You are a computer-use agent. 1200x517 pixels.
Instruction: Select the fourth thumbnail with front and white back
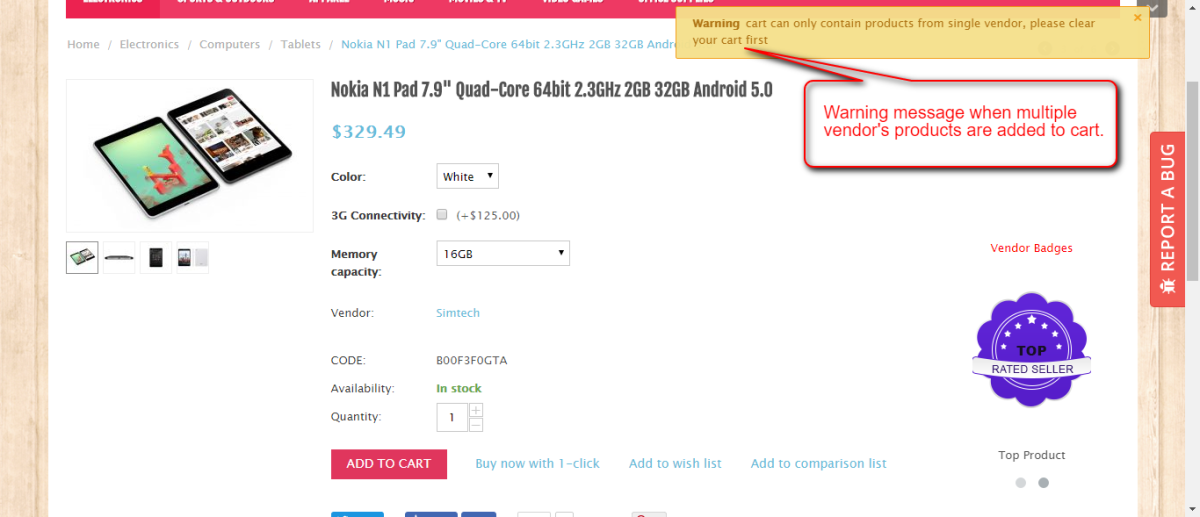193,257
